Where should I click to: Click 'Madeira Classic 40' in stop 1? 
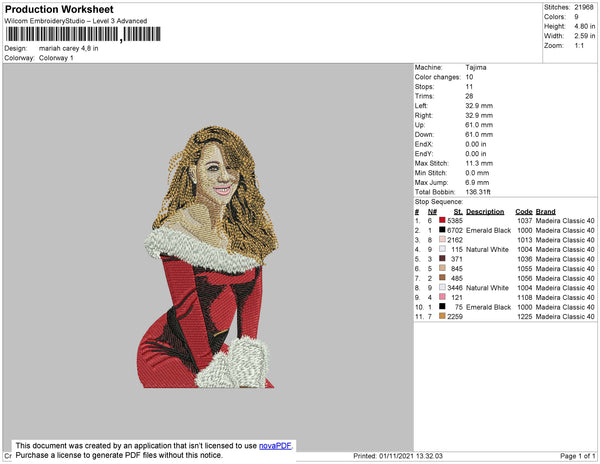point(565,220)
